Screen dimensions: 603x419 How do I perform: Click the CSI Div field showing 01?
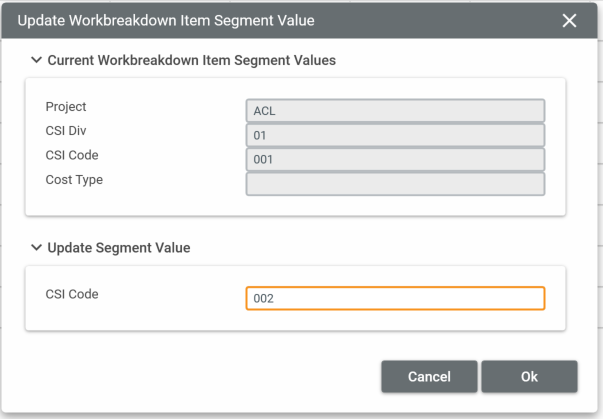395,135
